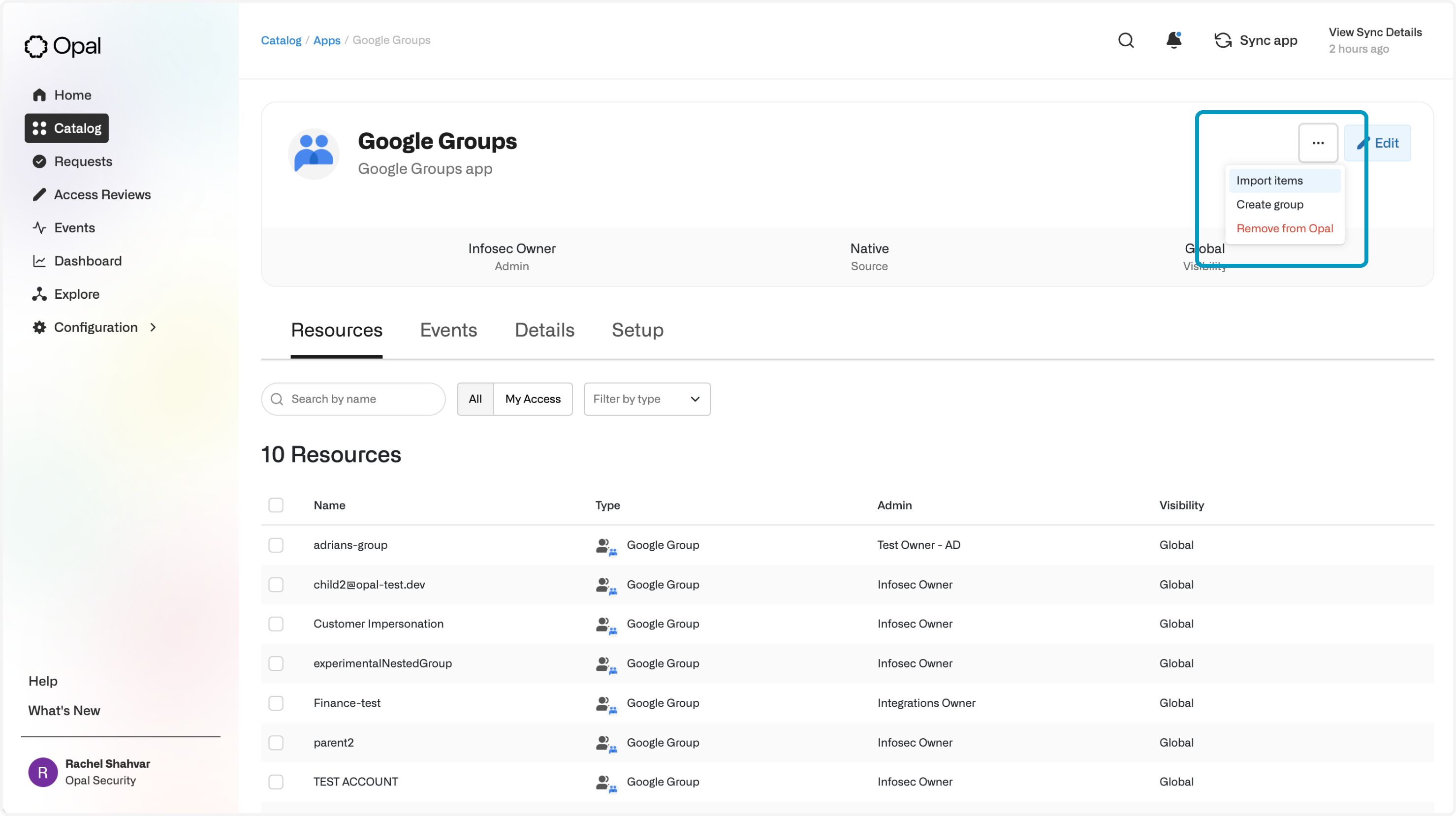Open the Explore page
This screenshot has height=816, width=1456.
pos(65,294)
